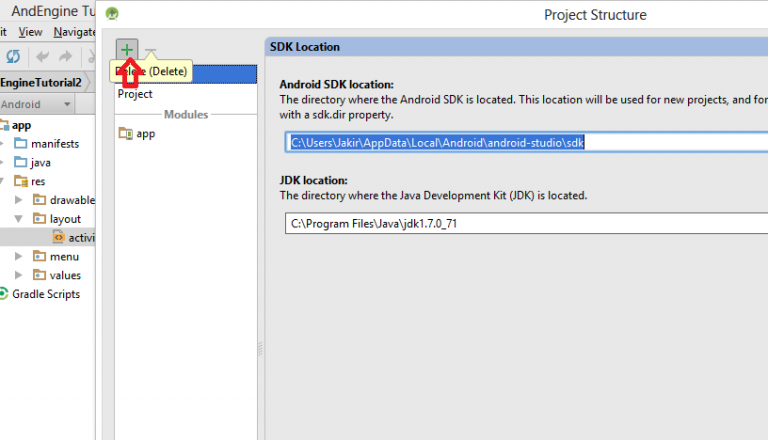Expand the values folder

[x=19, y=275]
